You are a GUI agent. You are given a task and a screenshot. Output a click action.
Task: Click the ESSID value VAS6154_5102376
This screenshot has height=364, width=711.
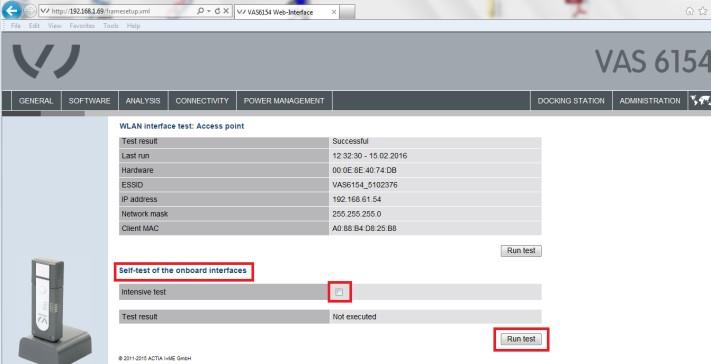pos(365,185)
